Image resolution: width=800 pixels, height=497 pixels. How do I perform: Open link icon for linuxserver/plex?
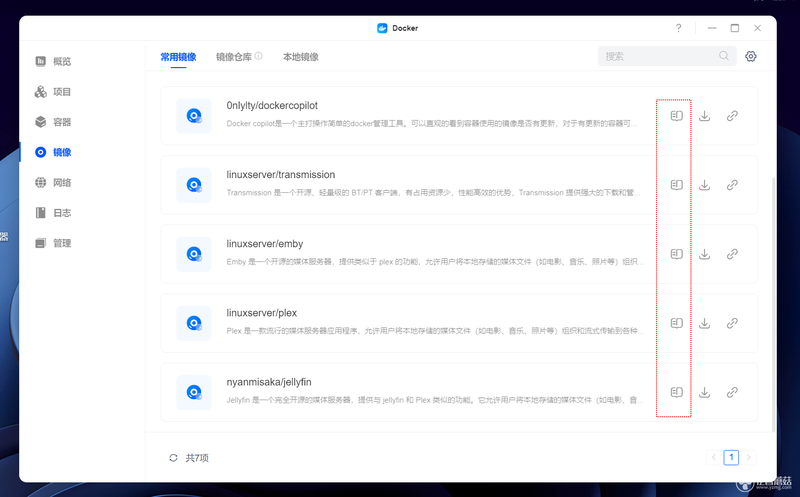tap(732, 323)
